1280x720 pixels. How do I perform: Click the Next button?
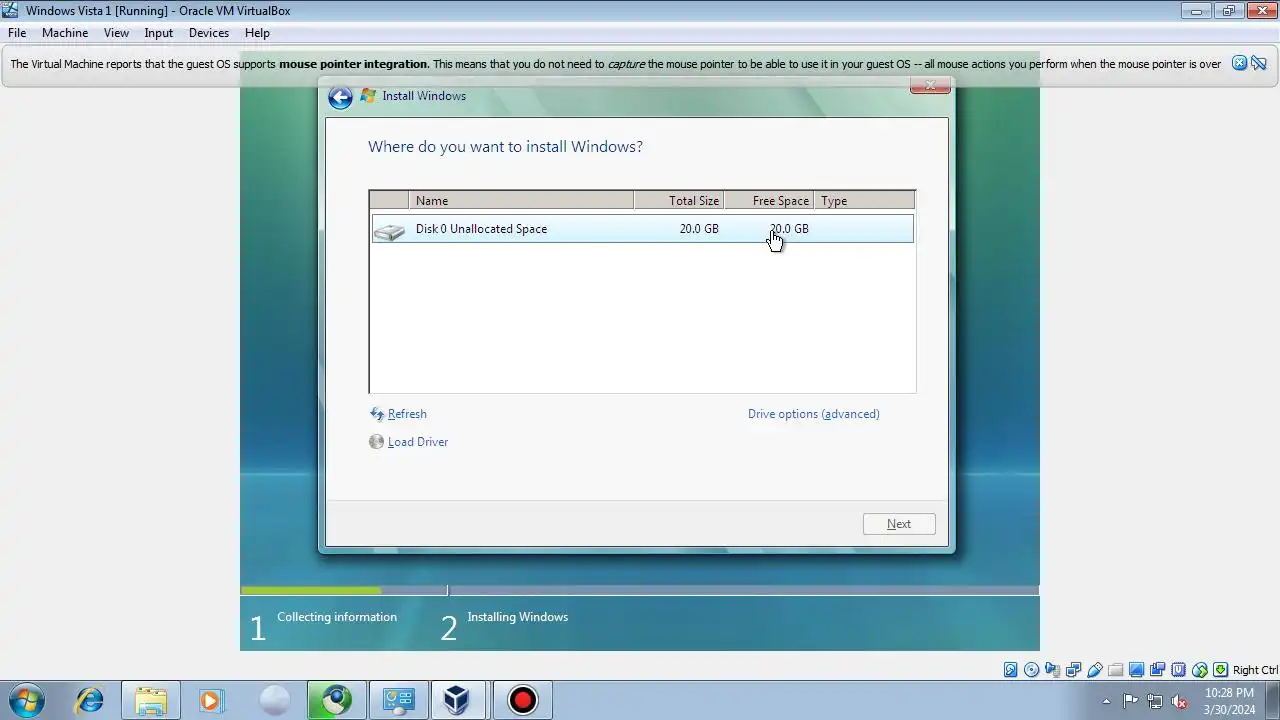click(899, 524)
